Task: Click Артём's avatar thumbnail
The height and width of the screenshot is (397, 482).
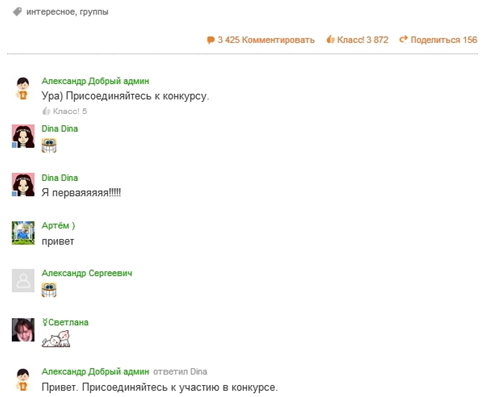Action: (x=23, y=233)
